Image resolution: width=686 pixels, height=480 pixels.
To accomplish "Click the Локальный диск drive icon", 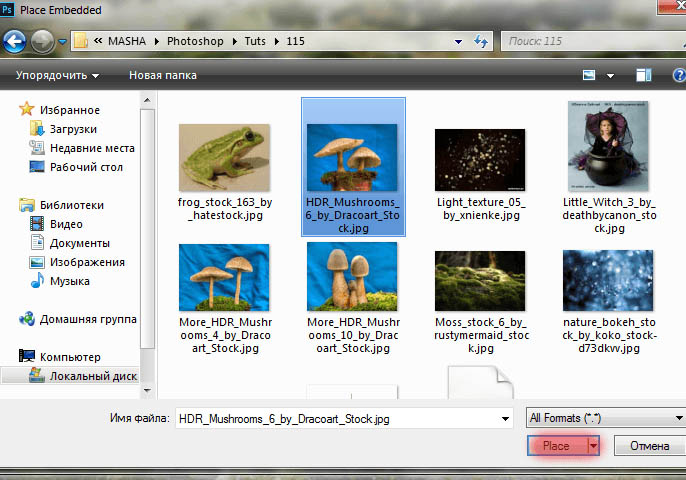I will (x=37, y=375).
